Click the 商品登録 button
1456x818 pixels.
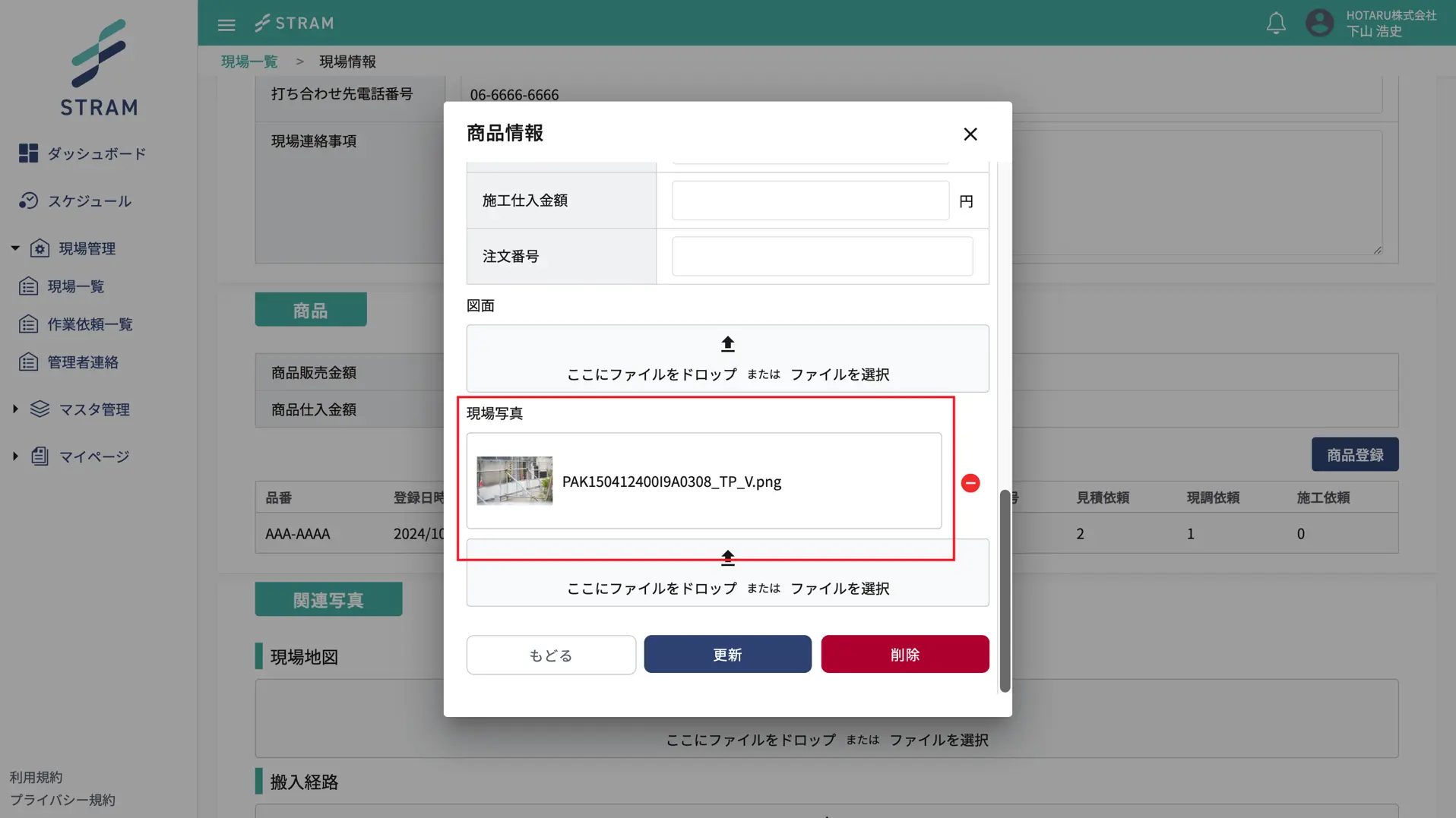coord(1354,454)
